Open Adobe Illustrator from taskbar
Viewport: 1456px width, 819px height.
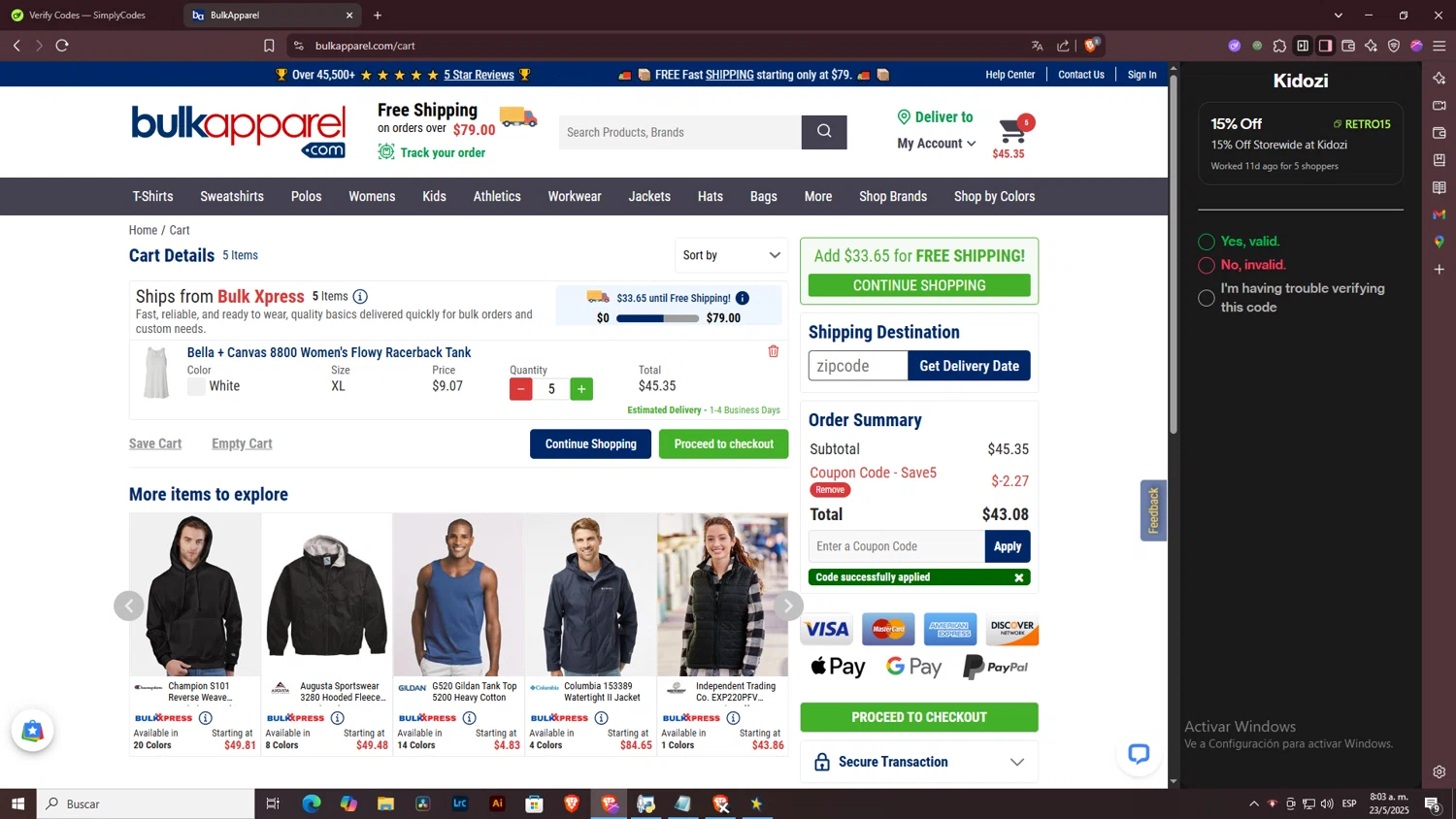497,803
